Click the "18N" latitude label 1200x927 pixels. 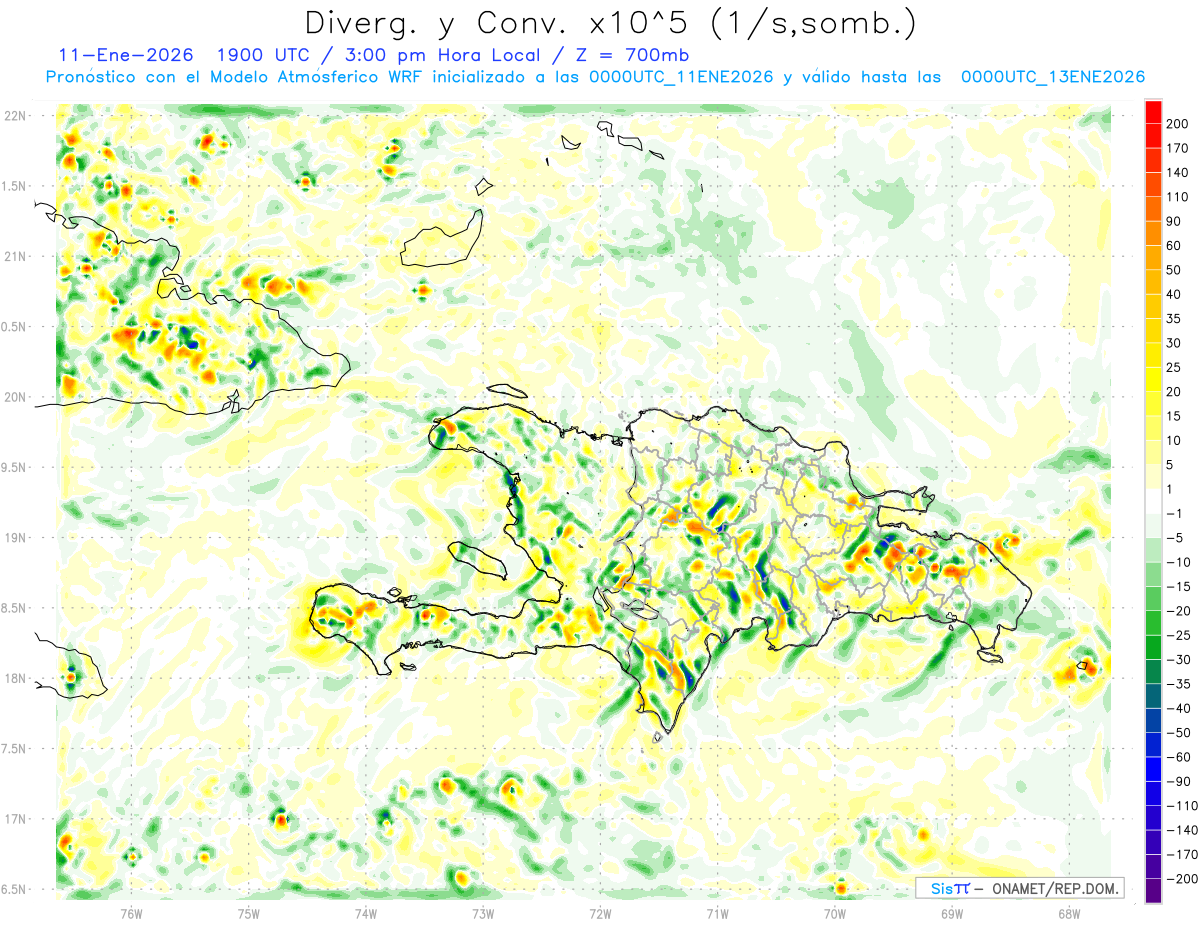pyautogui.click(x=15, y=678)
